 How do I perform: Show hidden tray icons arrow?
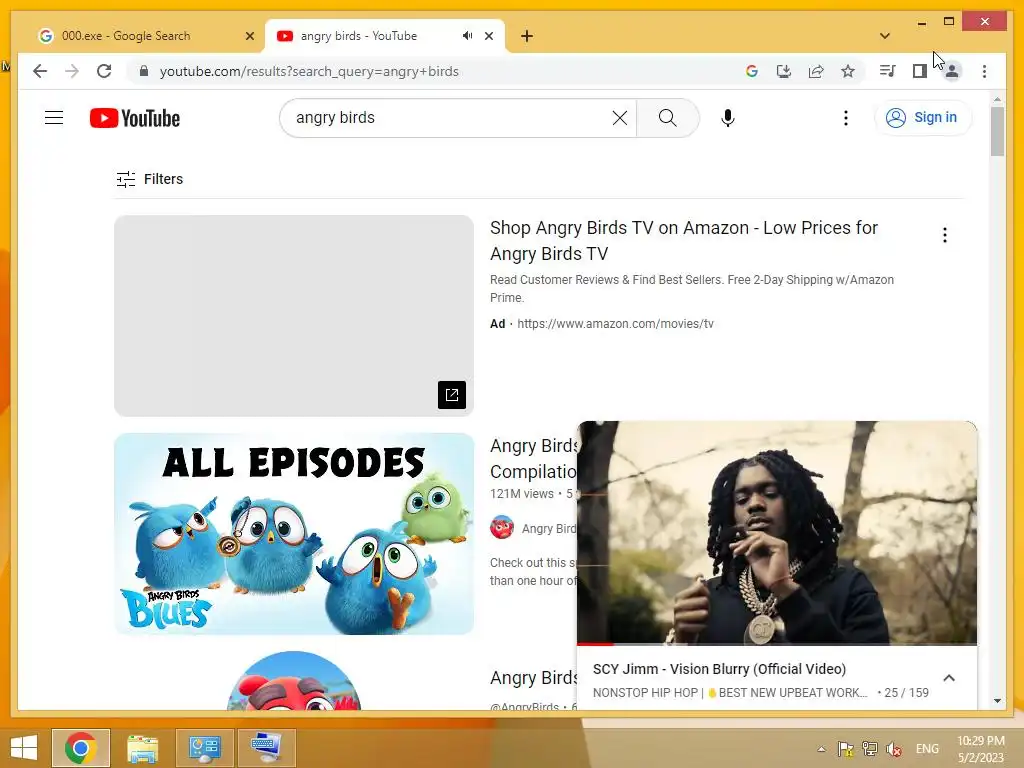tap(822, 749)
